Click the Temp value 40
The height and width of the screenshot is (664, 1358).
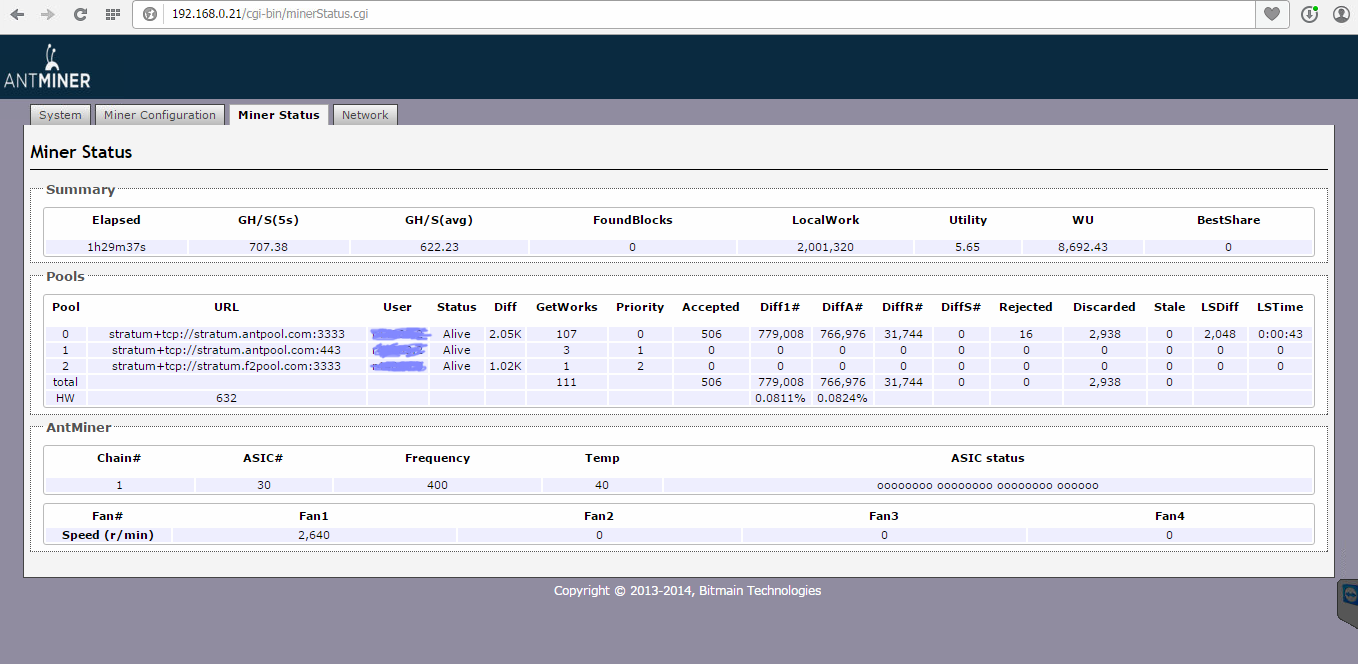(x=601, y=485)
